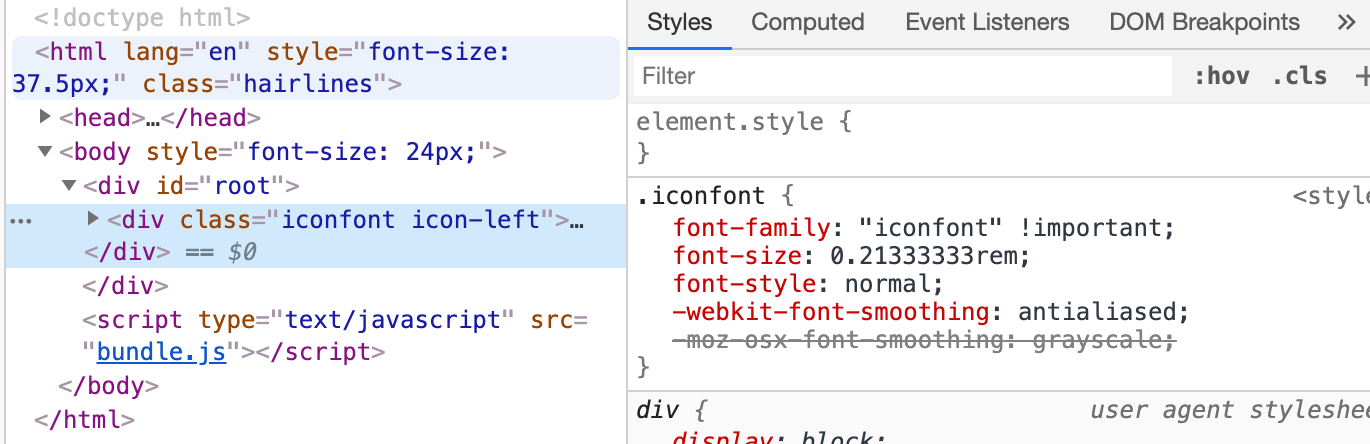This screenshot has width=1370, height=444.
Task: Collapse the body element node
Action: 45,152
